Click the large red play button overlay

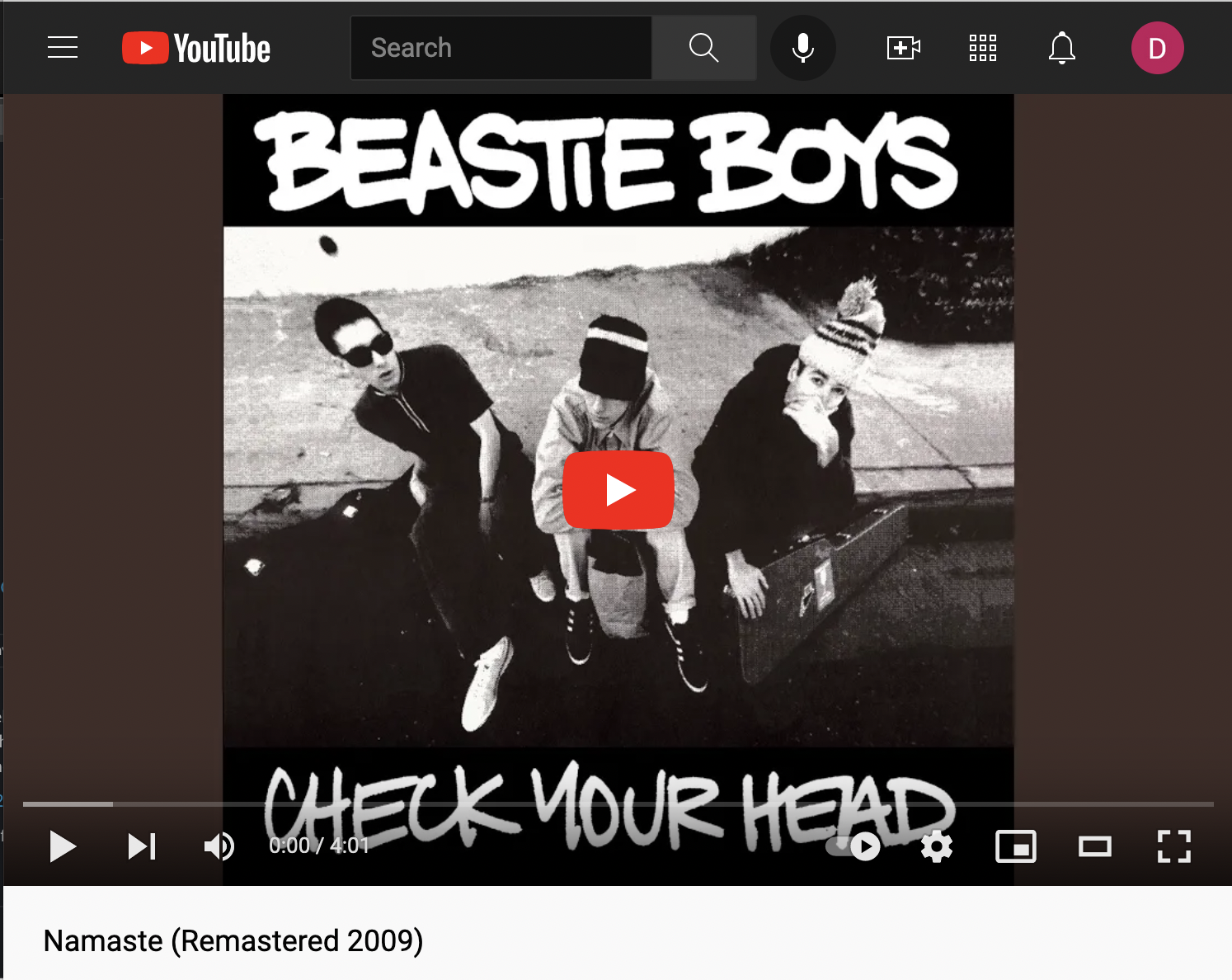618,490
